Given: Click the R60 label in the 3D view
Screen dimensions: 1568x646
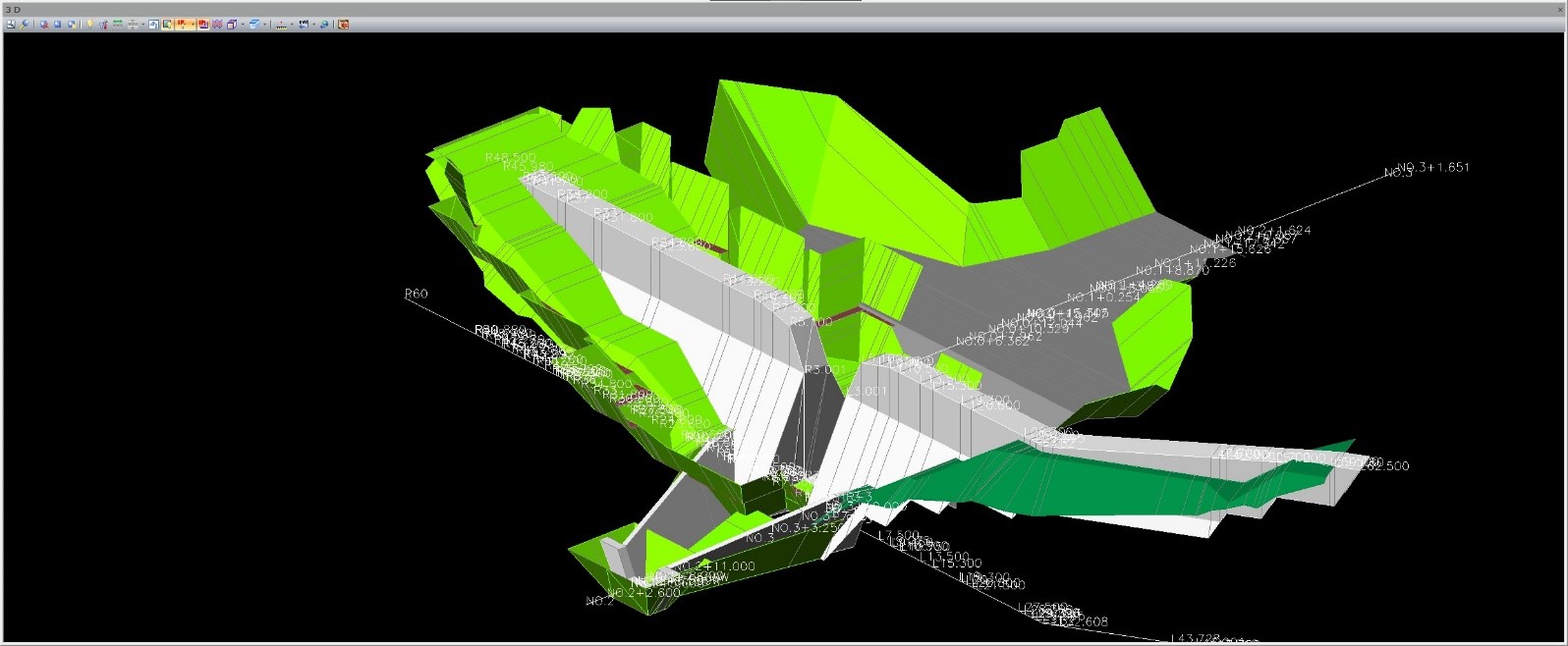Looking at the screenshot, I should click(416, 294).
